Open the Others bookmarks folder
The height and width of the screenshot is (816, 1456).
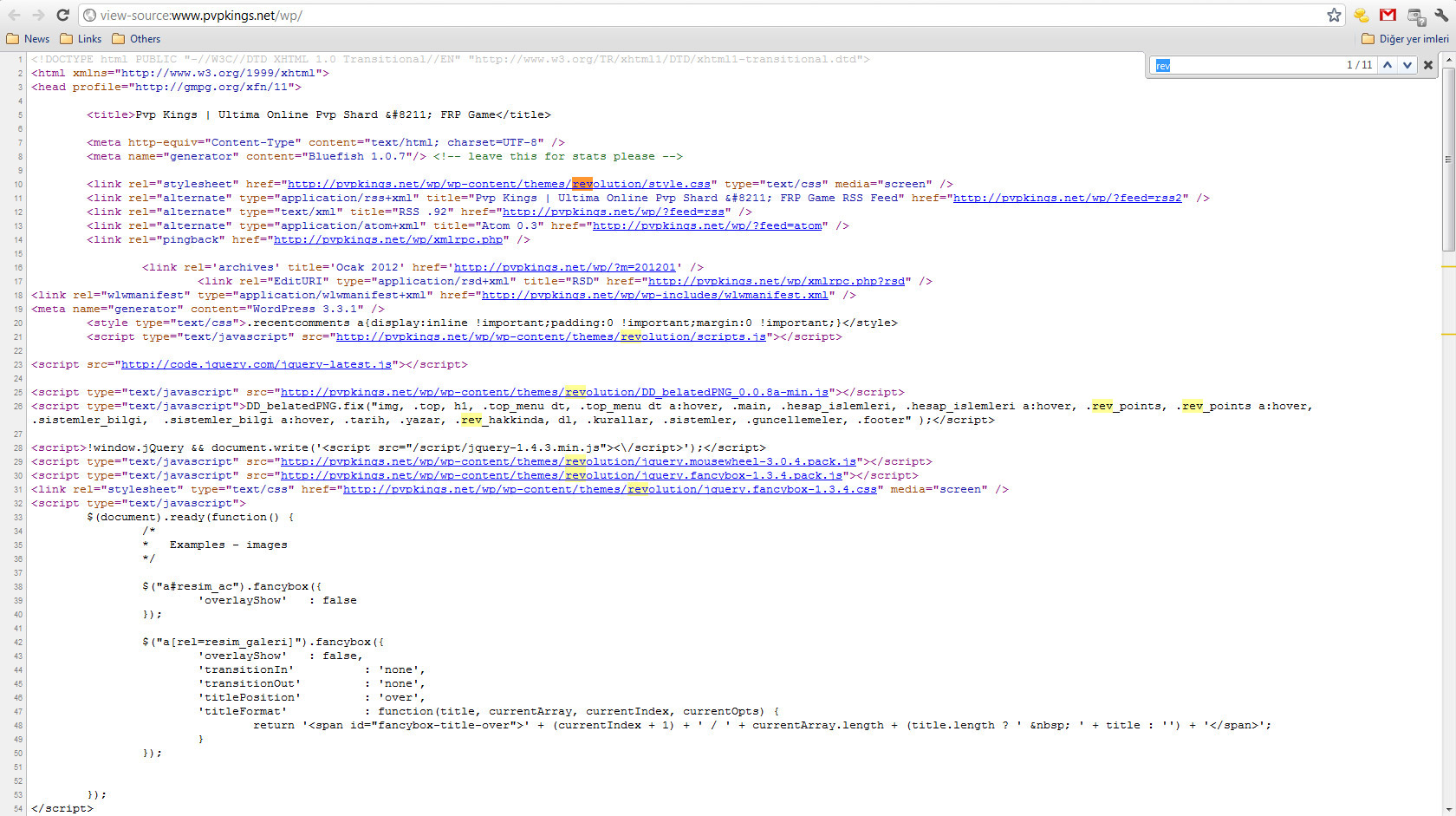point(136,39)
